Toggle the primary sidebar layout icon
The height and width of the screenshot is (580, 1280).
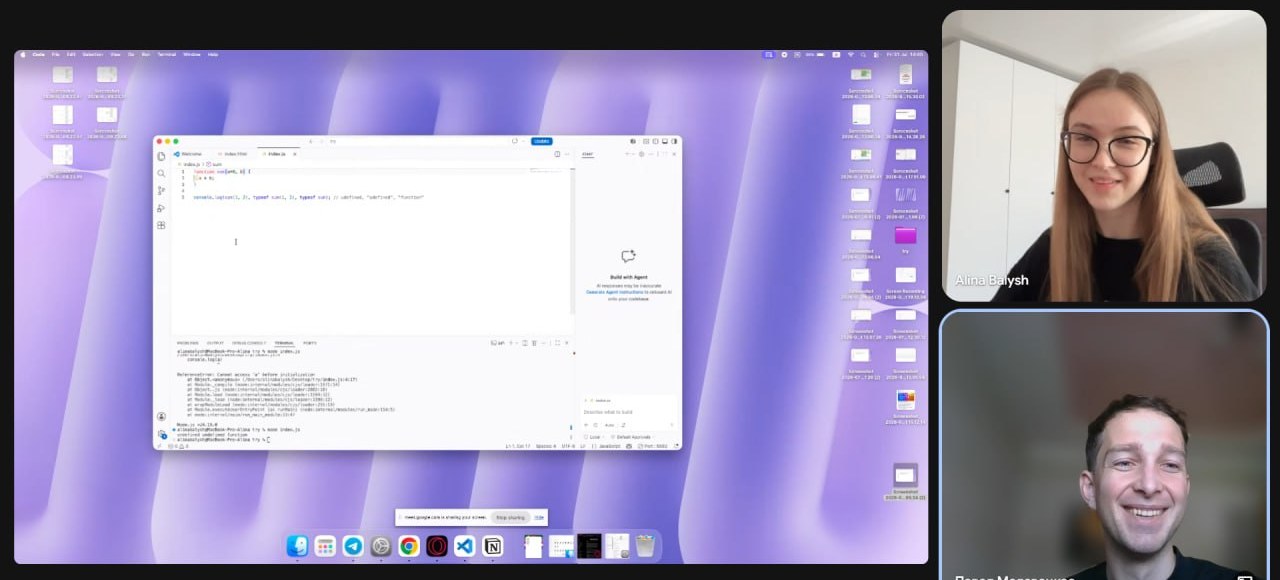655,141
